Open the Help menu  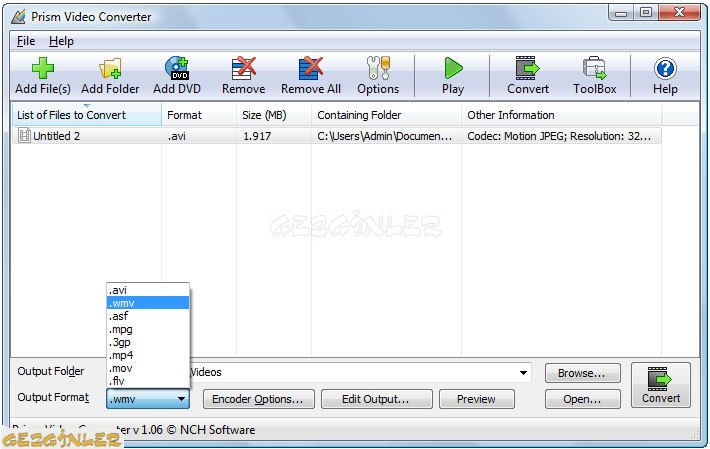tap(61, 41)
